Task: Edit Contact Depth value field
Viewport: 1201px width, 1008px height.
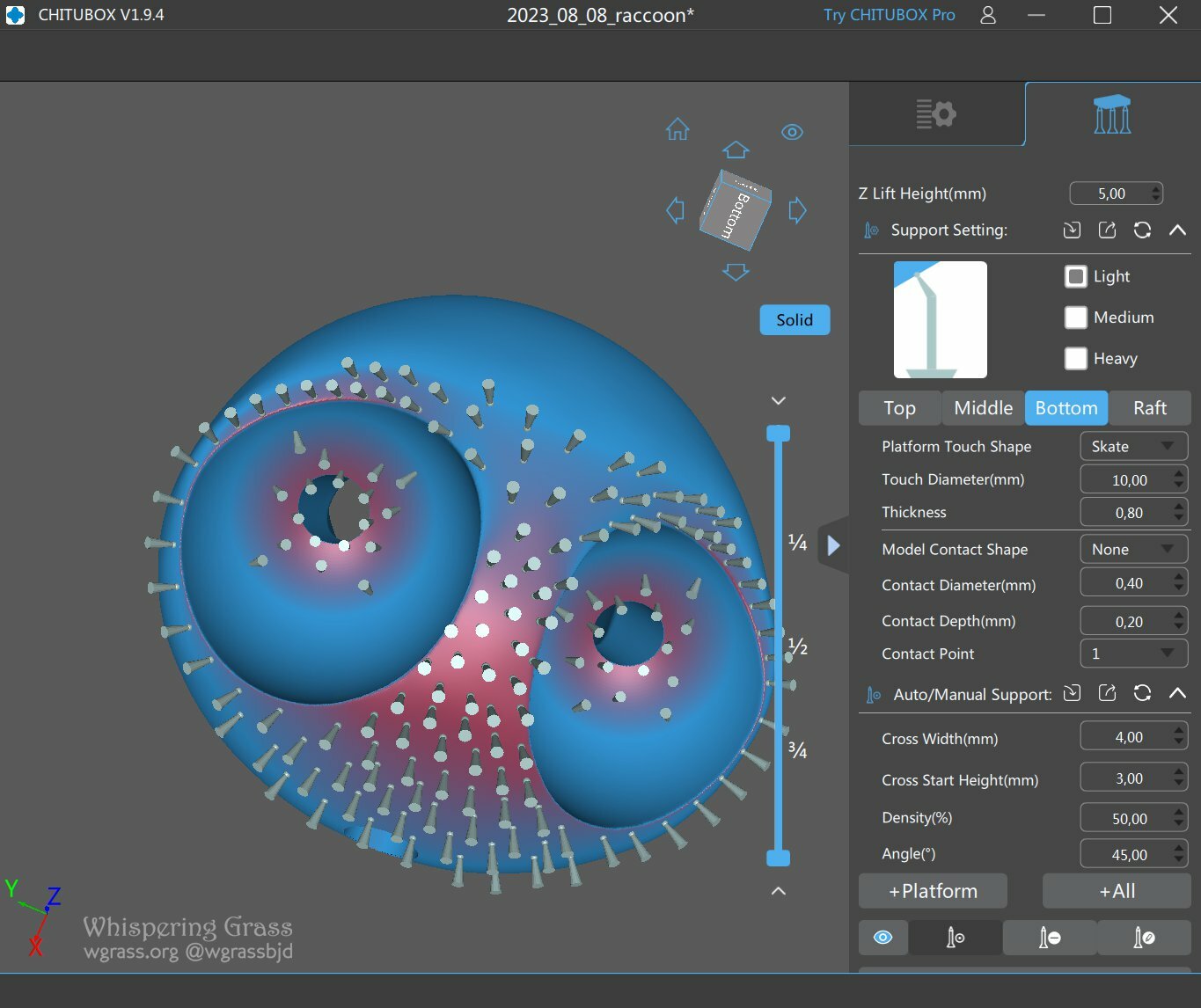Action: click(1133, 621)
